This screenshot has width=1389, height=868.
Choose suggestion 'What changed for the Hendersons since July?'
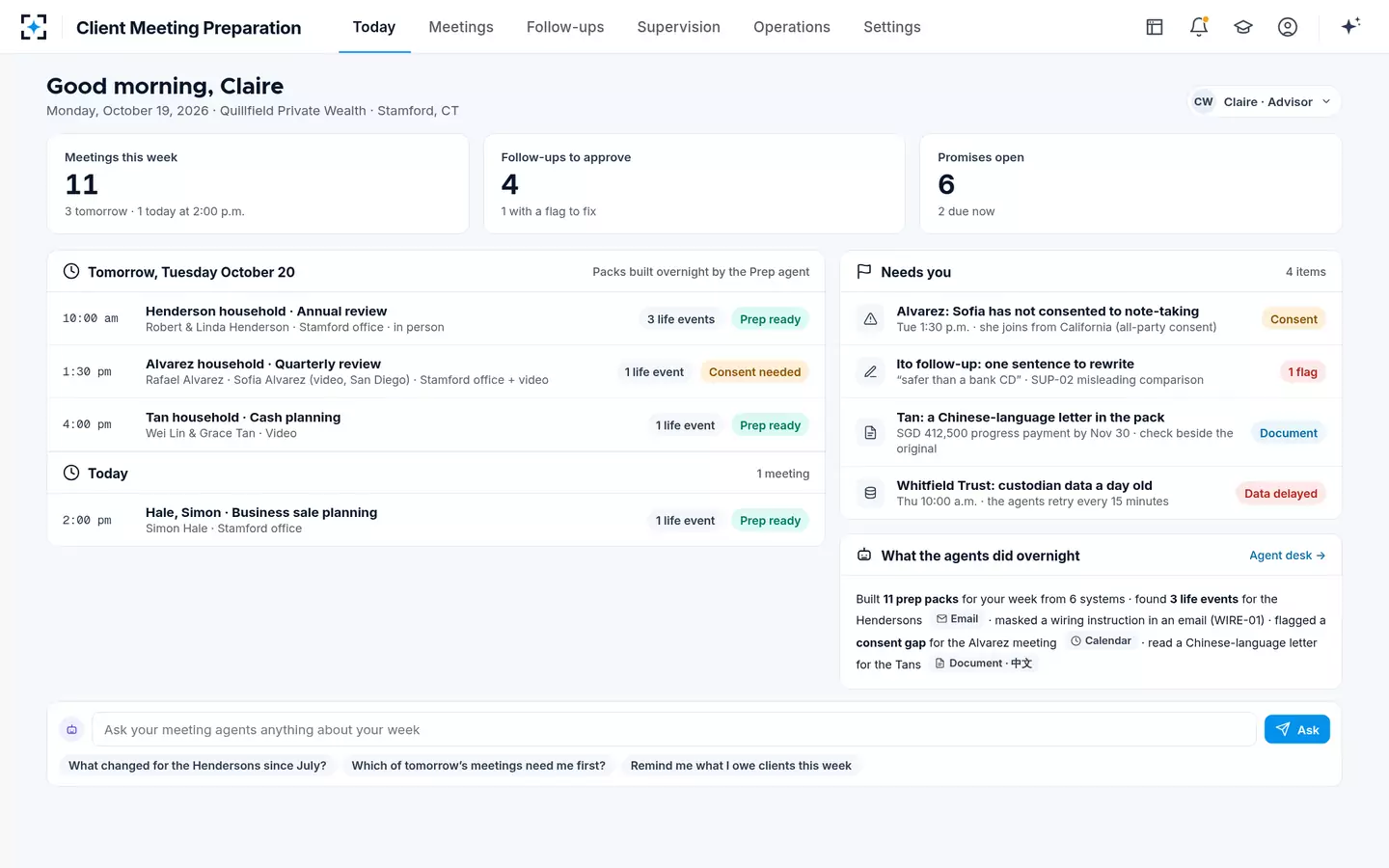tap(198, 766)
